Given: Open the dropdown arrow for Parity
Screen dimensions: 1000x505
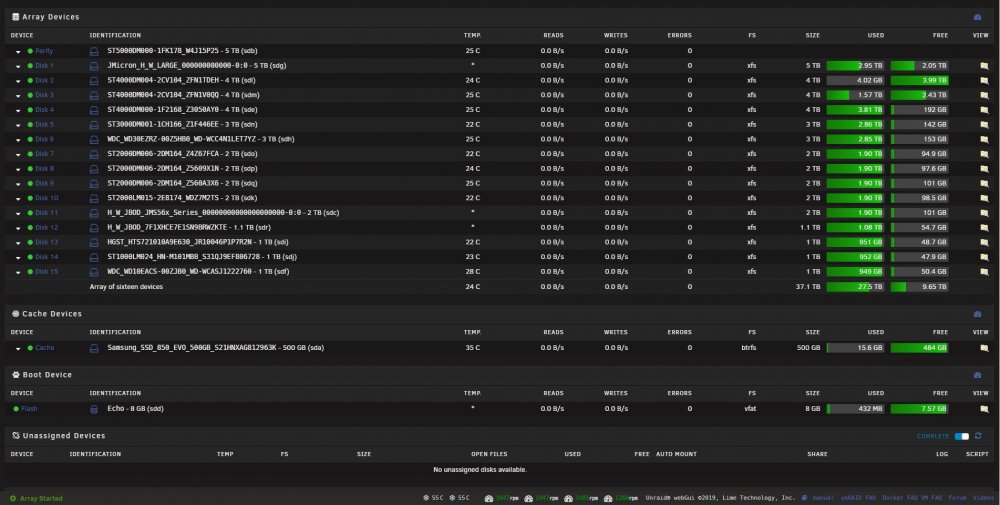Looking at the screenshot, I should coord(18,52).
